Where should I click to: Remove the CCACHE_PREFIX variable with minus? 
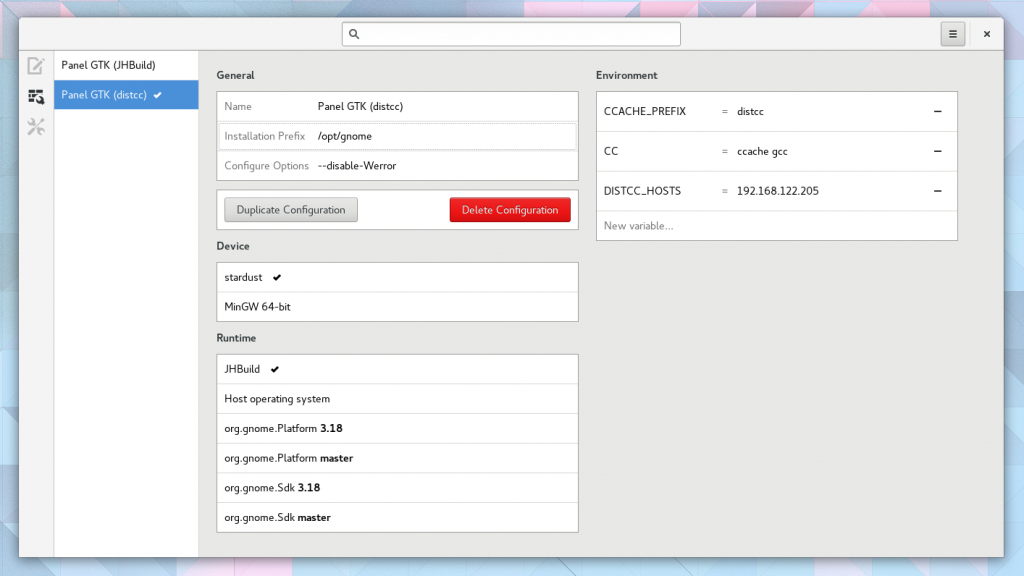click(938, 112)
